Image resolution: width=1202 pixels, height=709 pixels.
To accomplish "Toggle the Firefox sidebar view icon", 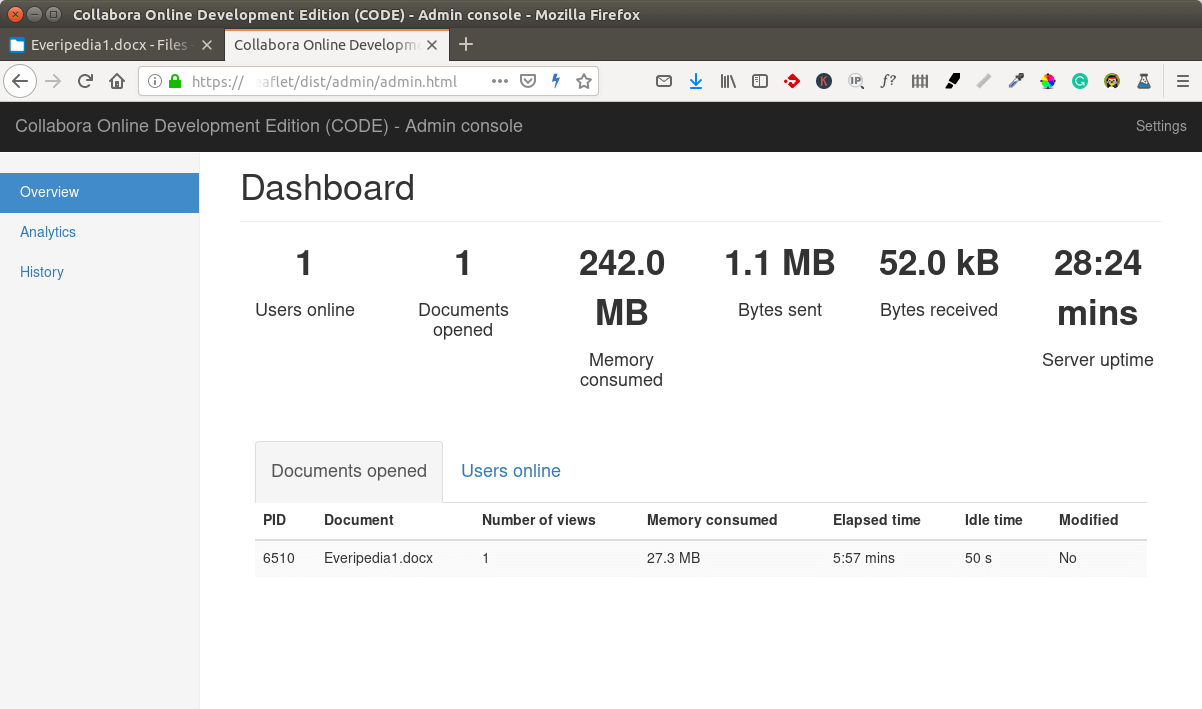I will 760,82.
